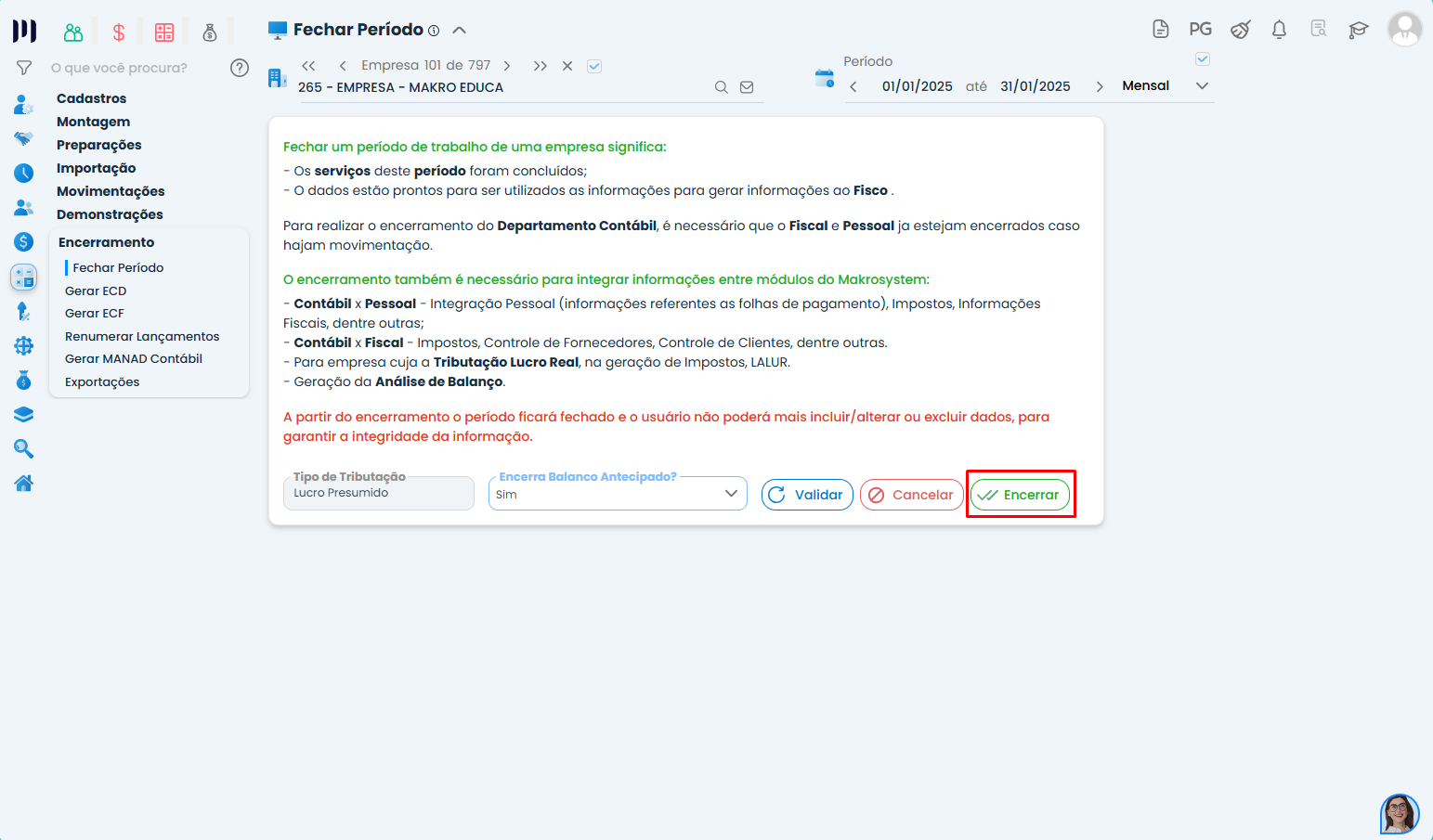Go to next period arrow
This screenshot has height=840, width=1433.
point(1100,86)
